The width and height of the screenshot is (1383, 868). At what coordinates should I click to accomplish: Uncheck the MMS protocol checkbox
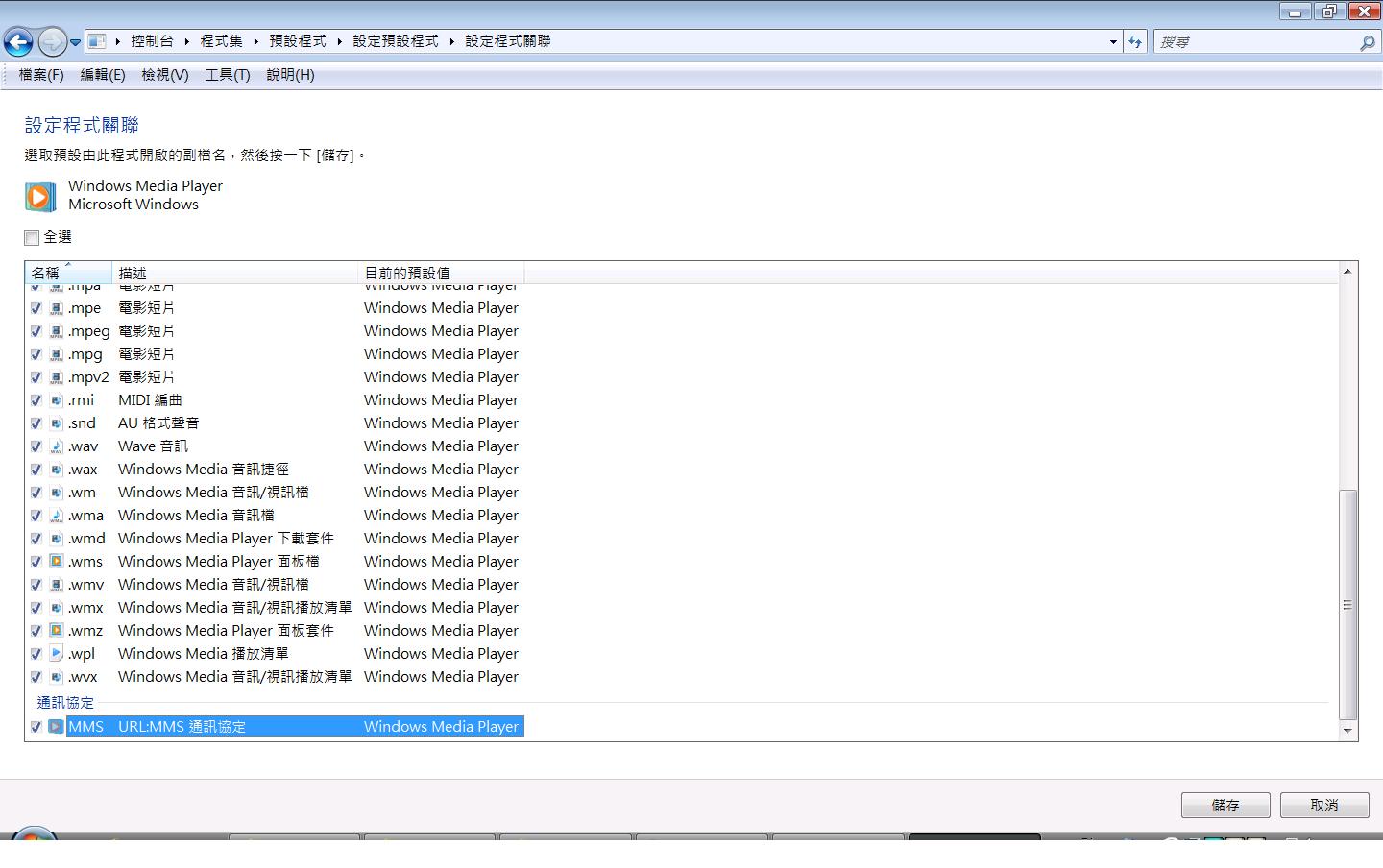(36, 727)
